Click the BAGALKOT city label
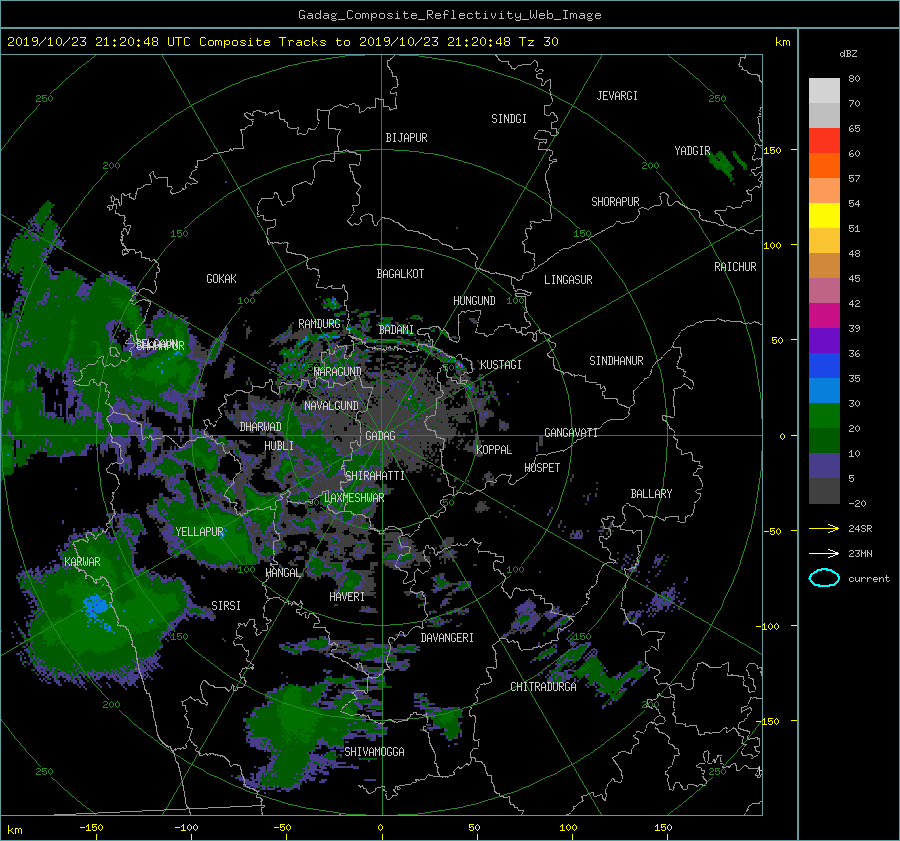 400,274
